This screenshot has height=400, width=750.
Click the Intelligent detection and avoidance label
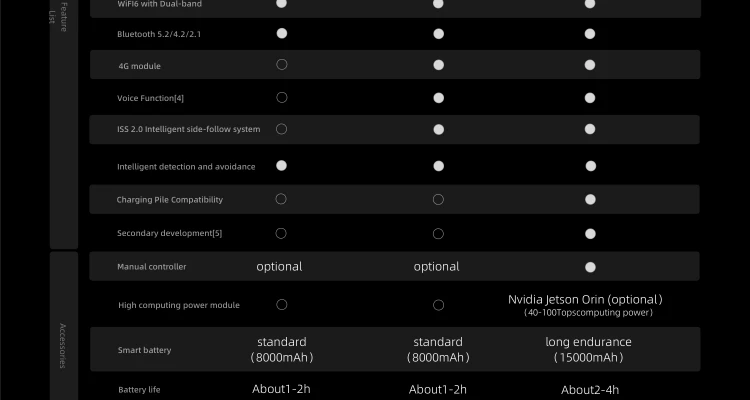click(186, 166)
